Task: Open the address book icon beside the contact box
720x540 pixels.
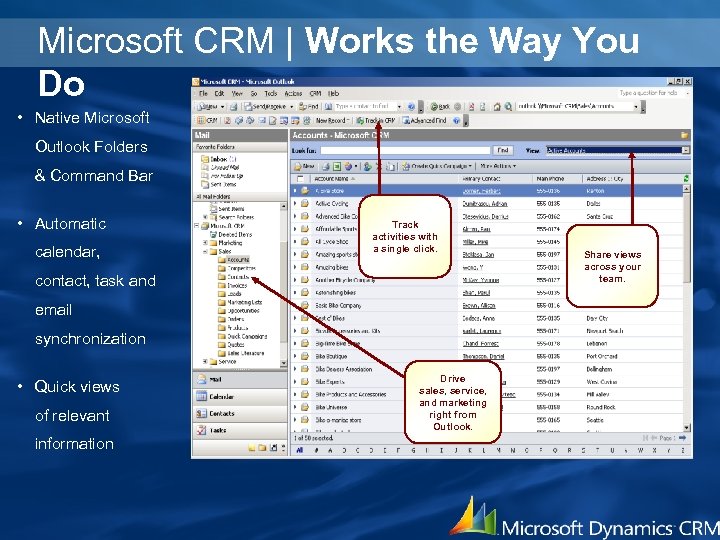Action: pyautogui.click(x=328, y=107)
